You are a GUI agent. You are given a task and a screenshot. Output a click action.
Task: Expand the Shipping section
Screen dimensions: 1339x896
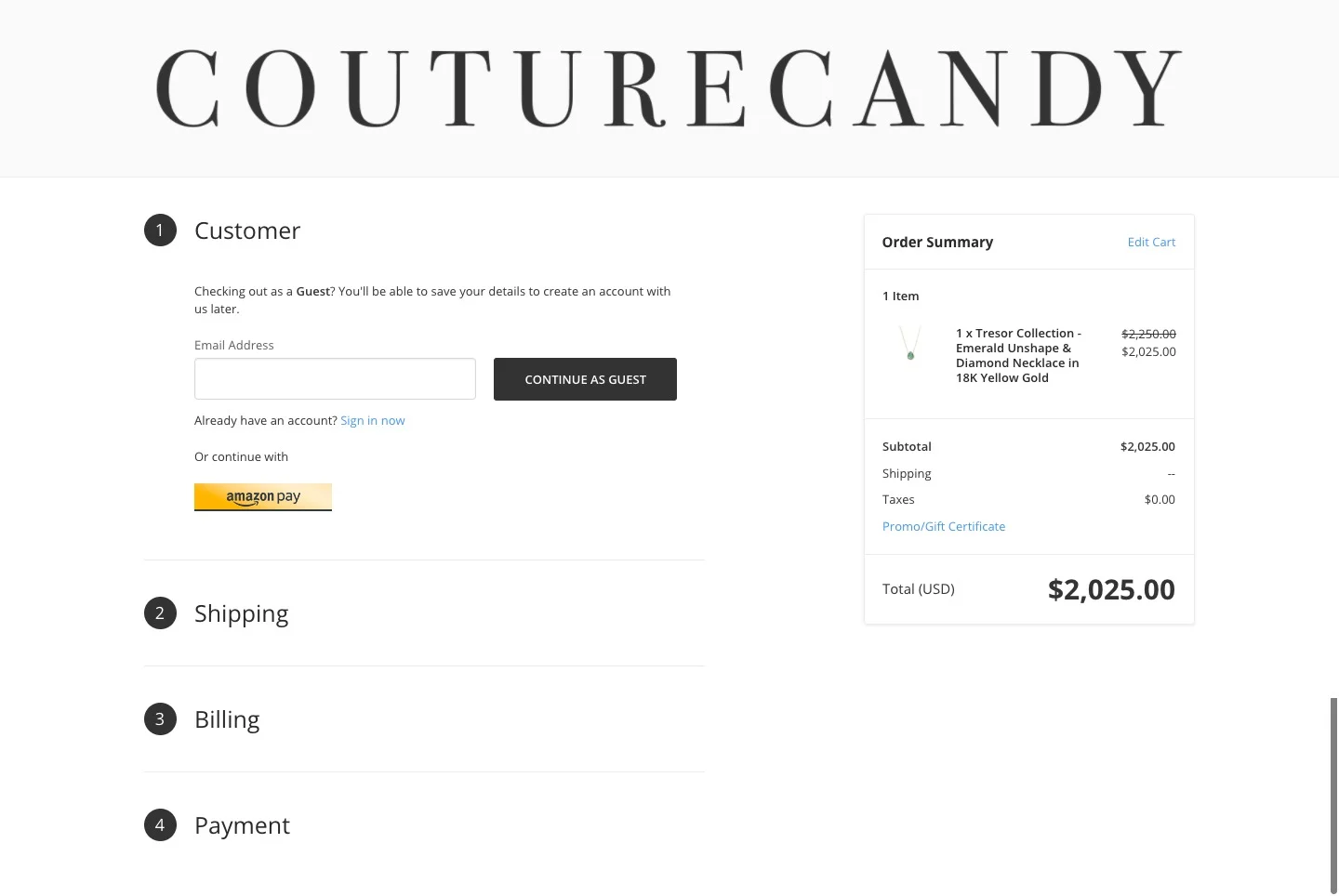(x=241, y=613)
